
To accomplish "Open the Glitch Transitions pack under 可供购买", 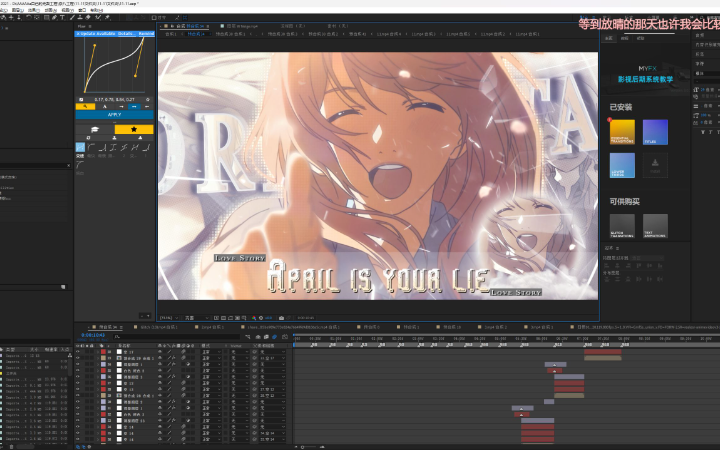I will (622, 226).
